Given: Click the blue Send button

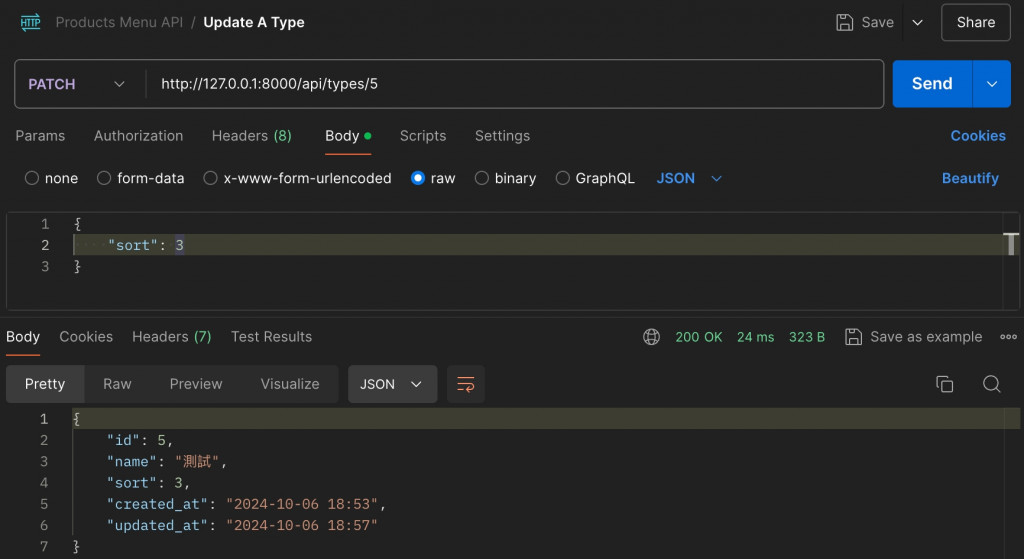Looking at the screenshot, I should (931, 84).
